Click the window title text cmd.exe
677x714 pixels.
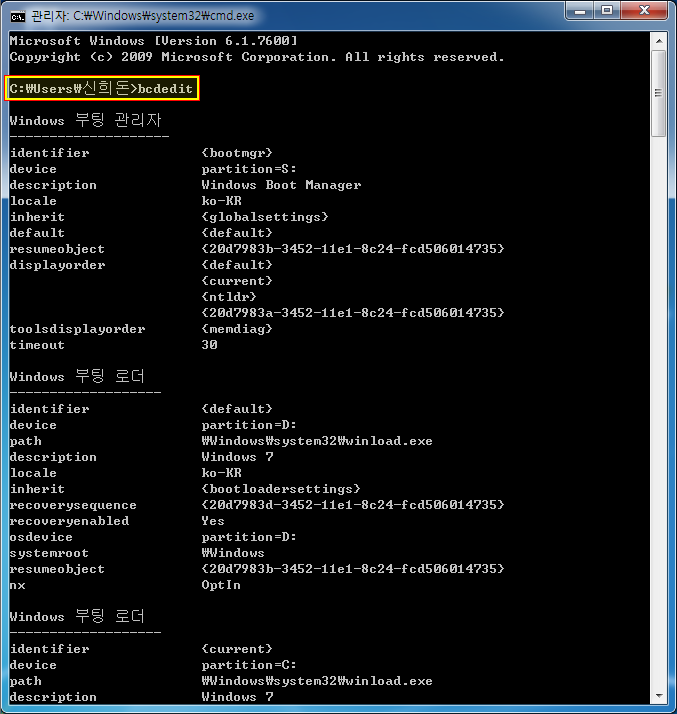tap(143, 16)
